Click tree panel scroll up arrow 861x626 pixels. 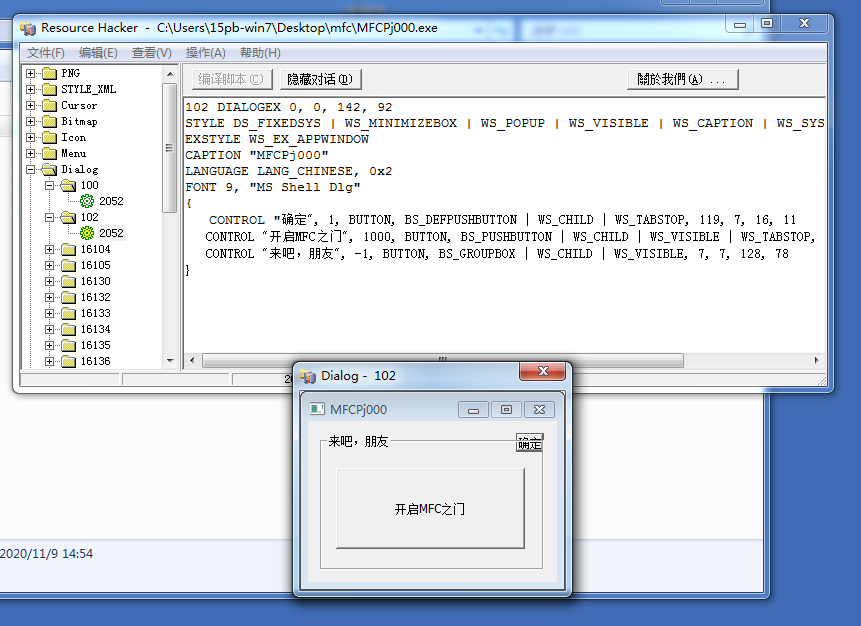170,74
